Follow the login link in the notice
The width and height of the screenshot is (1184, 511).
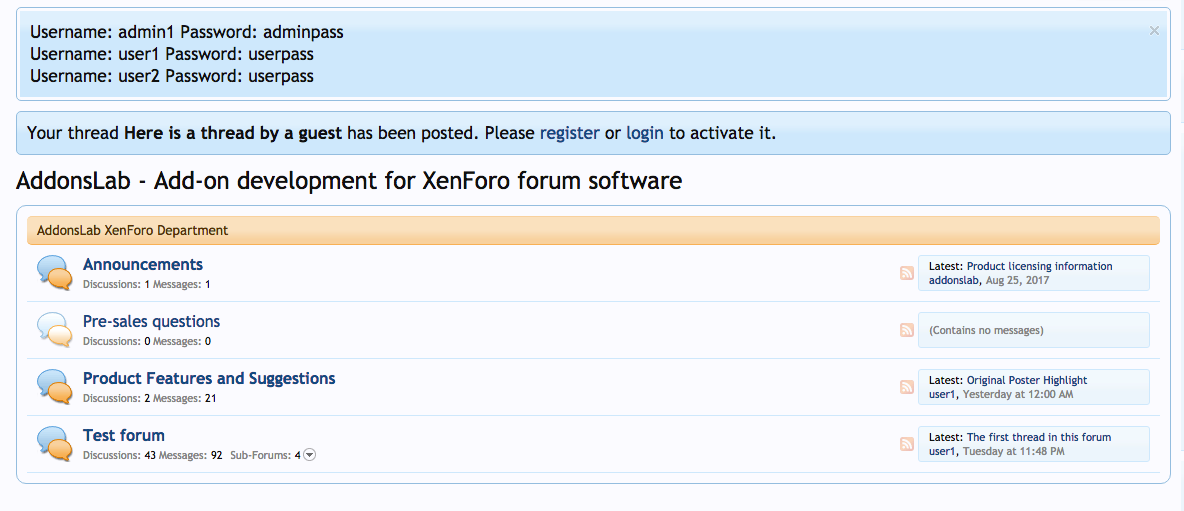645,134
